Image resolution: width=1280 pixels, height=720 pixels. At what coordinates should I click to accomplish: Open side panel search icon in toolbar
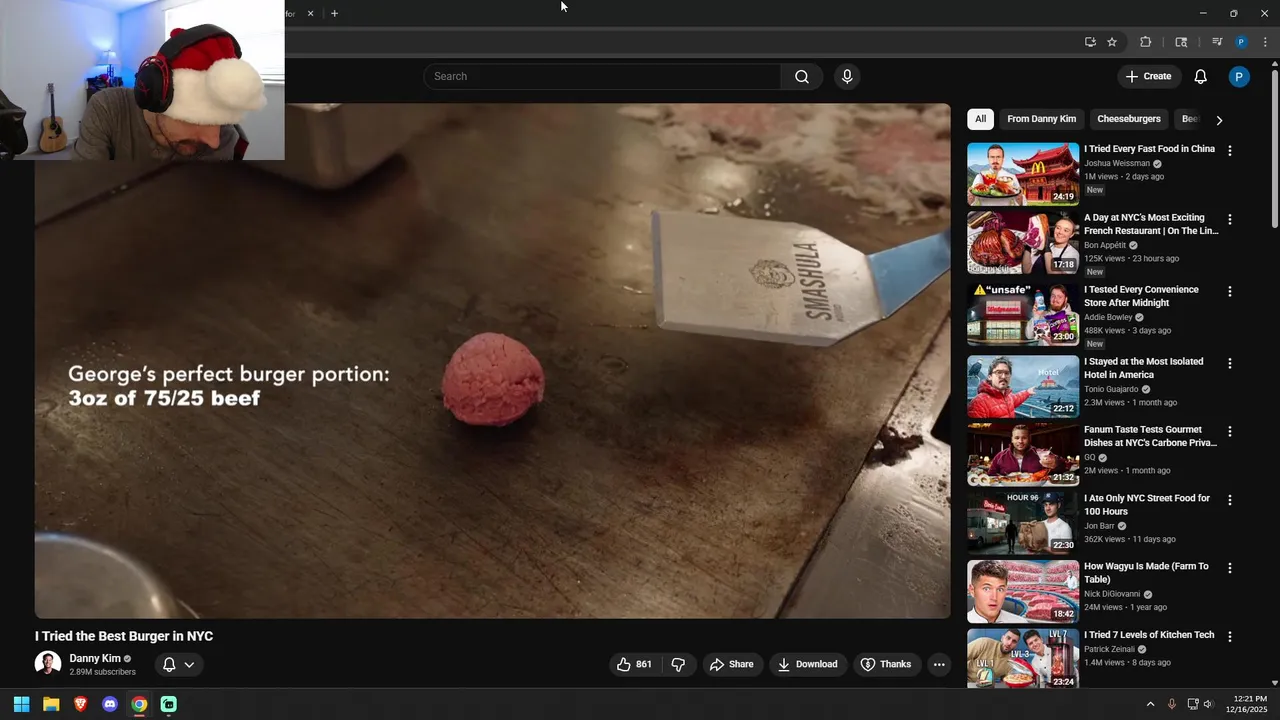[1181, 42]
